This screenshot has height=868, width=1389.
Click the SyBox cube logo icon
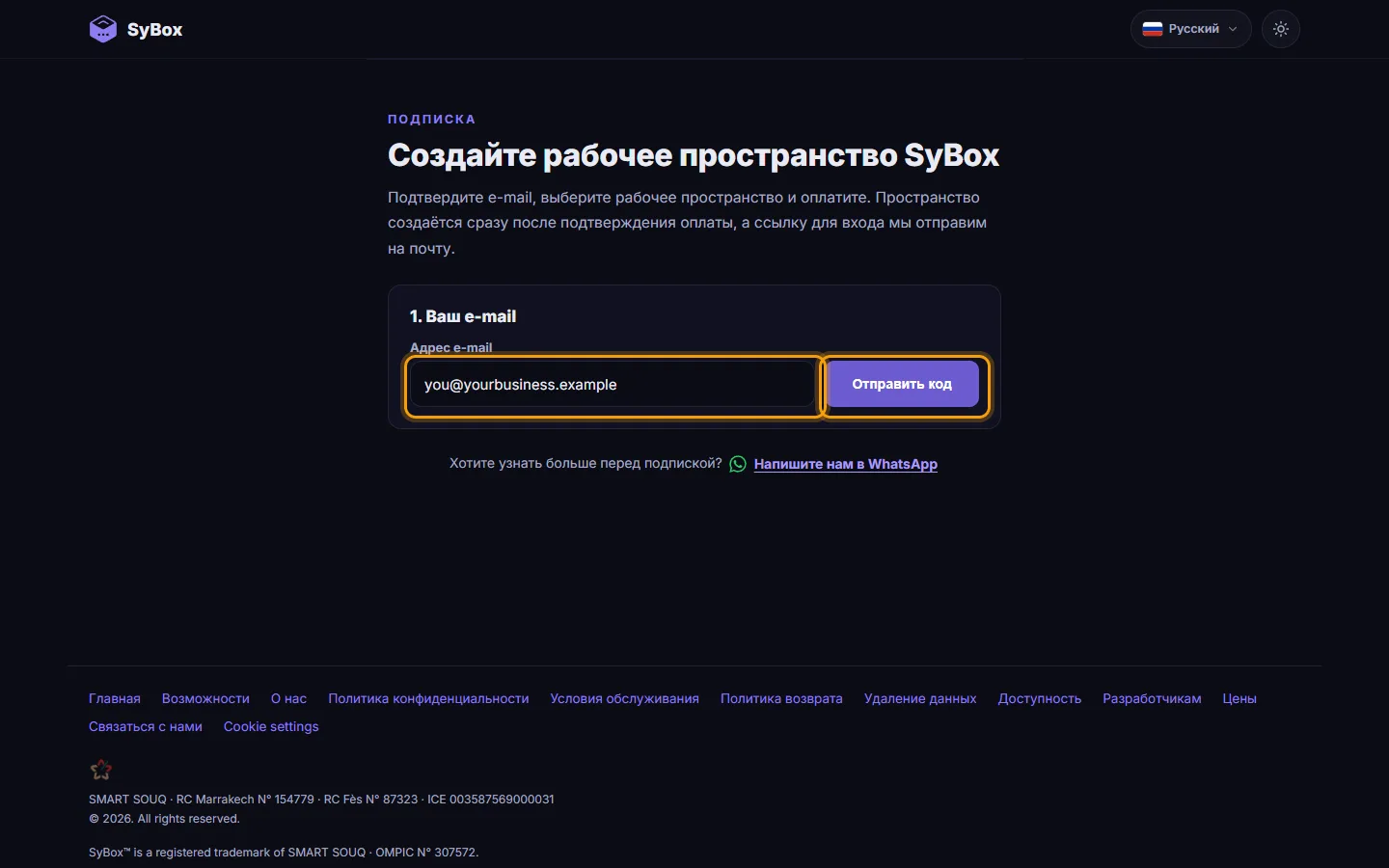103,29
